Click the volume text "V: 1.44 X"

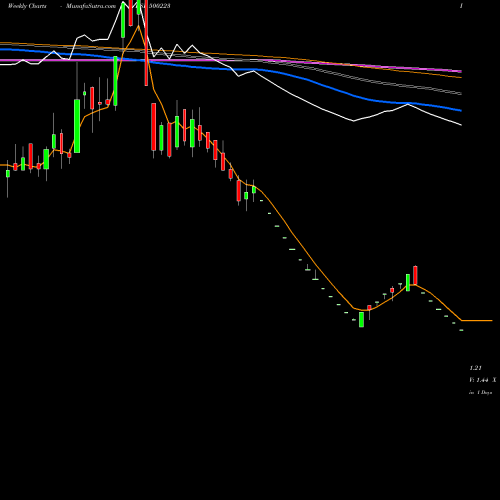tap(483, 380)
